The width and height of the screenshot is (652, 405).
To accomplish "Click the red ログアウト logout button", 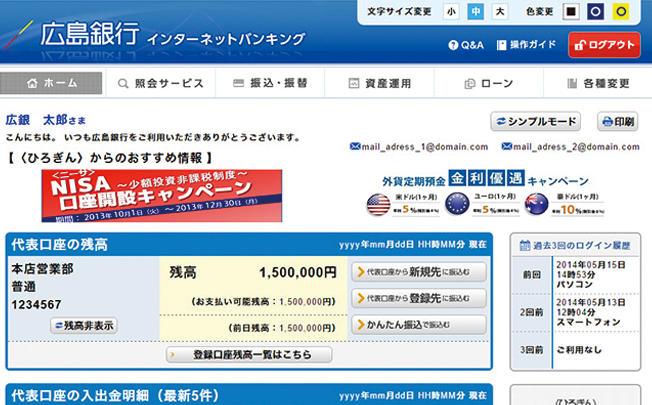I will click(604, 45).
